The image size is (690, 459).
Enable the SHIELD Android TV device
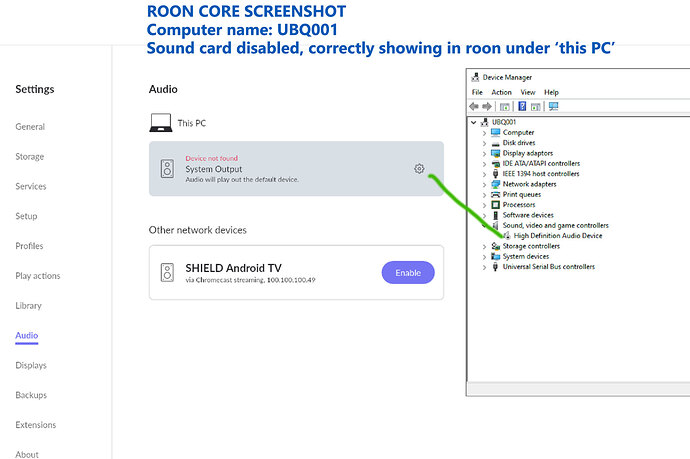[408, 273]
